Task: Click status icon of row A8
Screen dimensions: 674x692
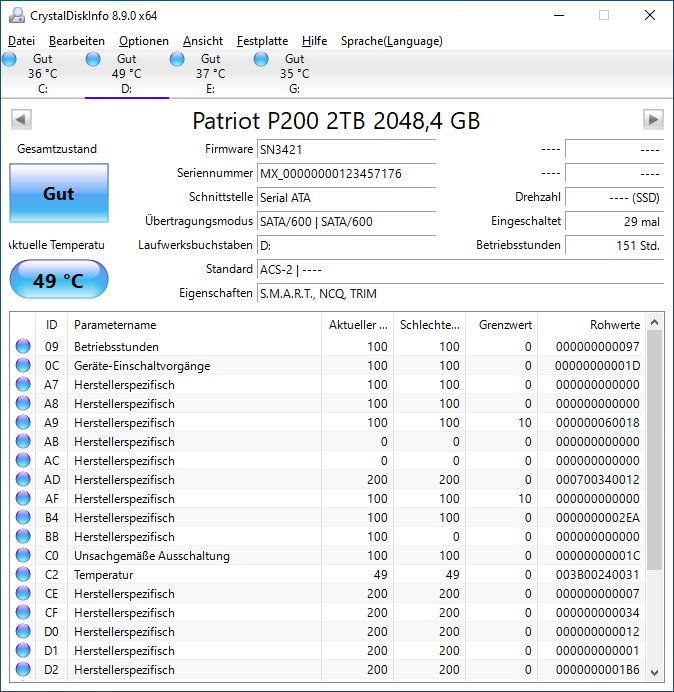Action: pos(23,403)
